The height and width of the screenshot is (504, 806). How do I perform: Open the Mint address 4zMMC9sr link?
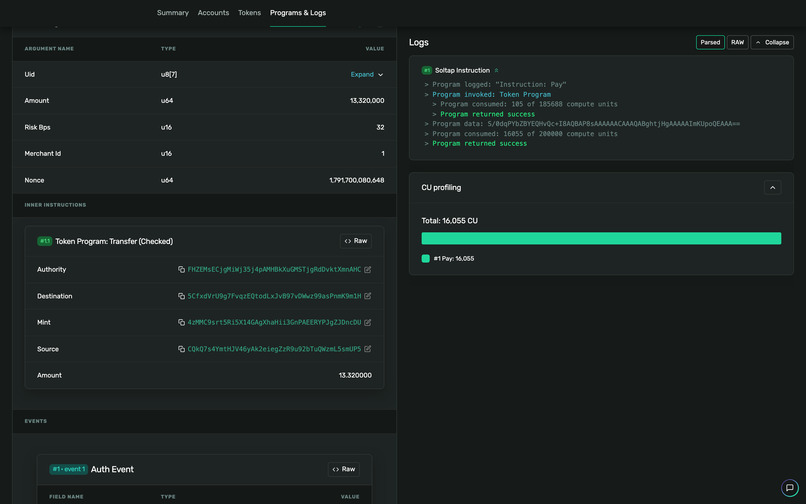pos(274,322)
